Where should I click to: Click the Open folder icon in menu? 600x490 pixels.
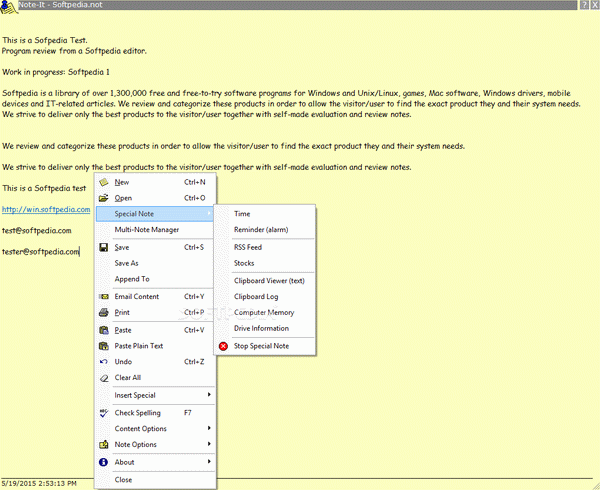point(104,198)
